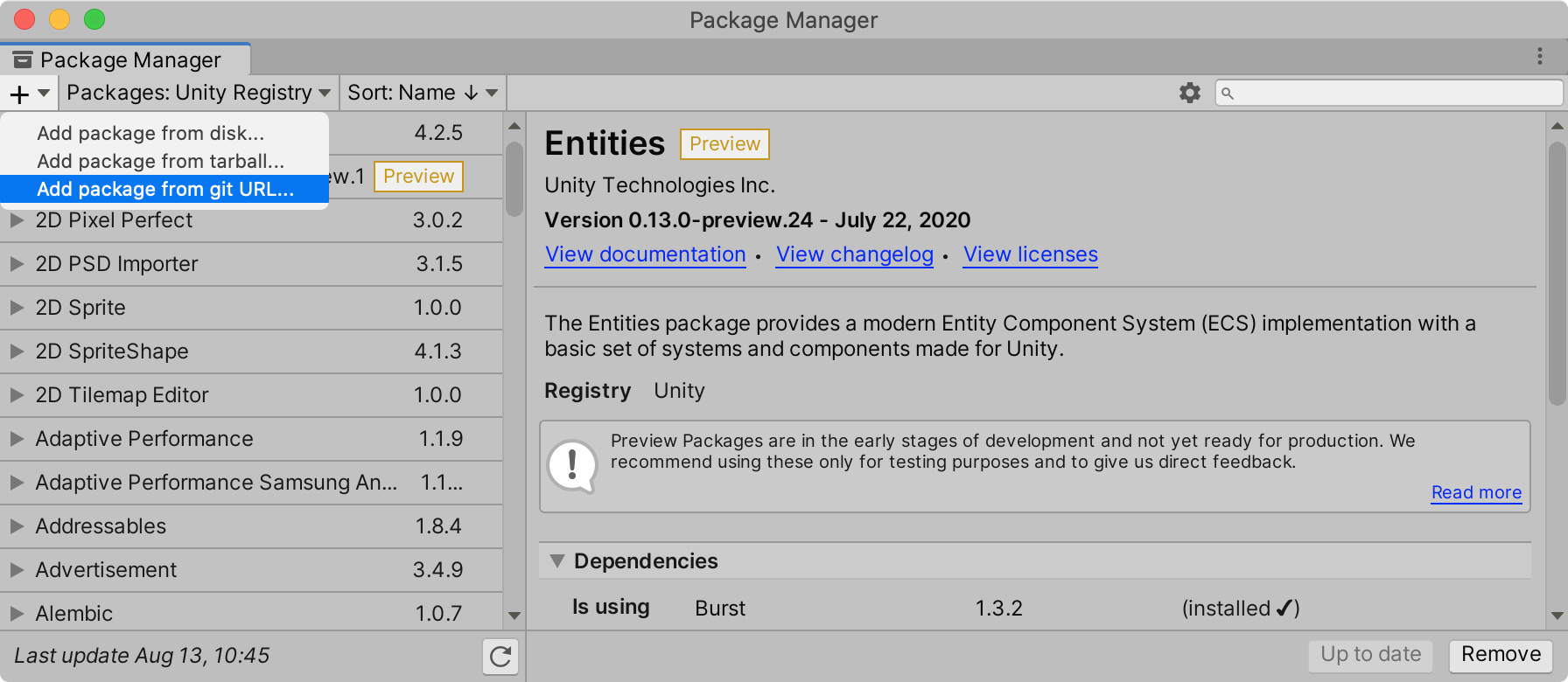Open the Packages: Unity Registry dropdown
The height and width of the screenshot is (682, 1568).
pyautogui.click(x=199, y=93)
